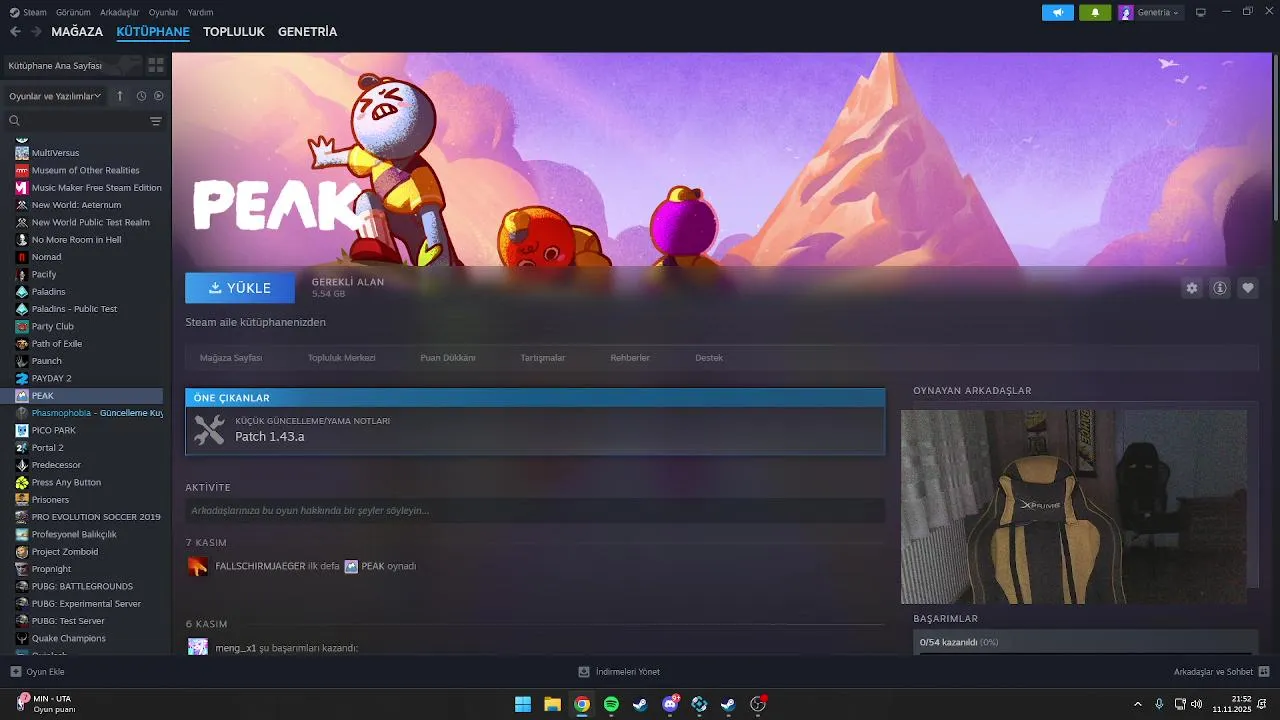The image size is (1280, 720).
Task: Expand the Oyunlar ve Yazılımlar dropdown
Action: (55, 96)
